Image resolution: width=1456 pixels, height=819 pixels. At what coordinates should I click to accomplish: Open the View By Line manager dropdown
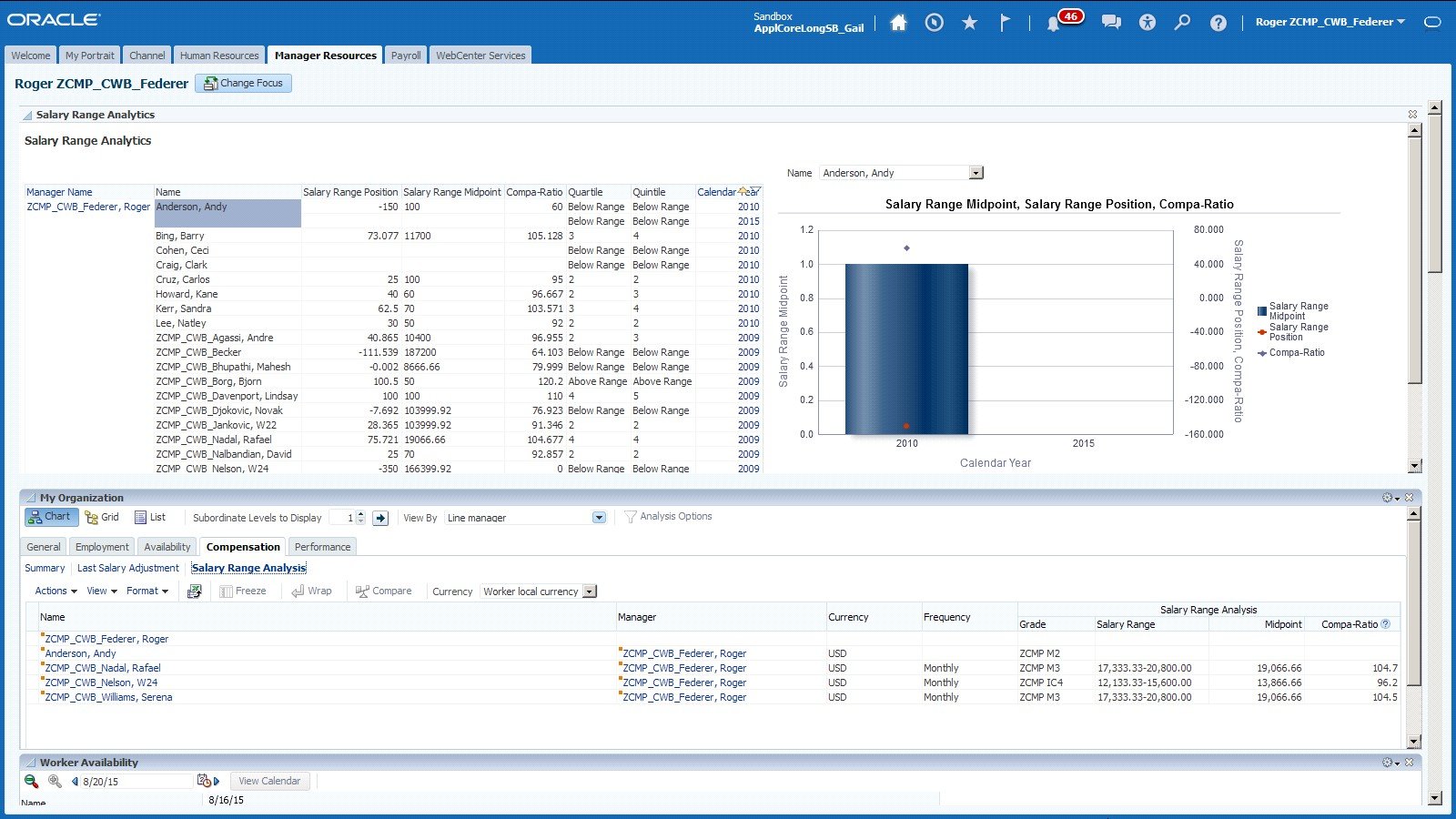(598, 517)
